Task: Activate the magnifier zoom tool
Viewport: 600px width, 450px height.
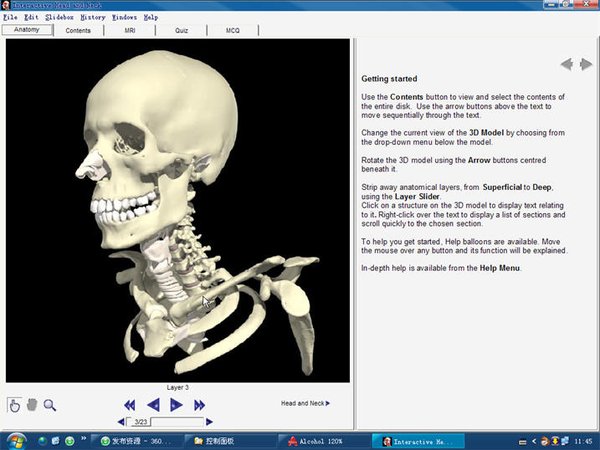Action: 49,405
